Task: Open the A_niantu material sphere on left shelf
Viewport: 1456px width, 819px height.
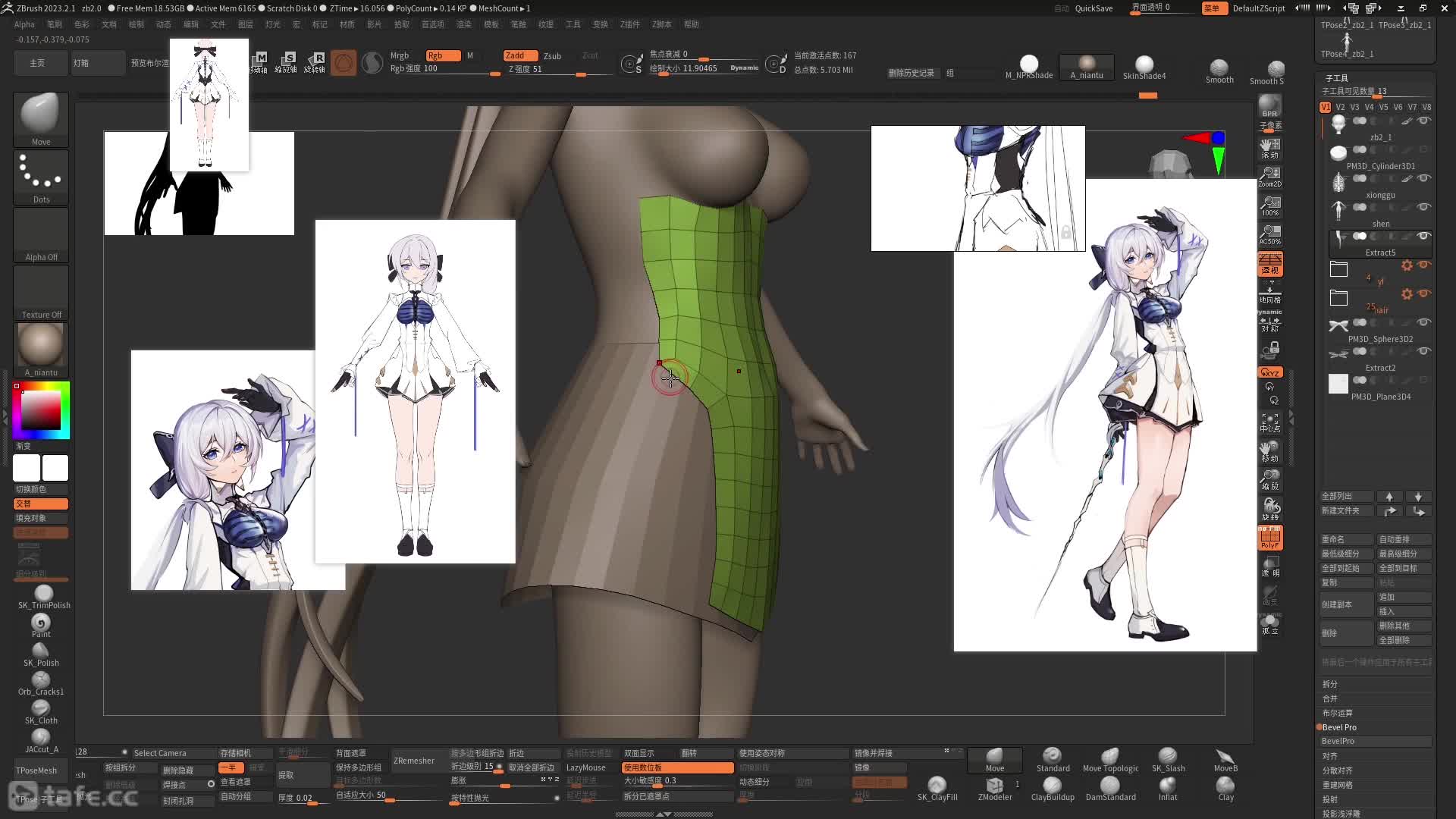Action: tap(41, 350)
